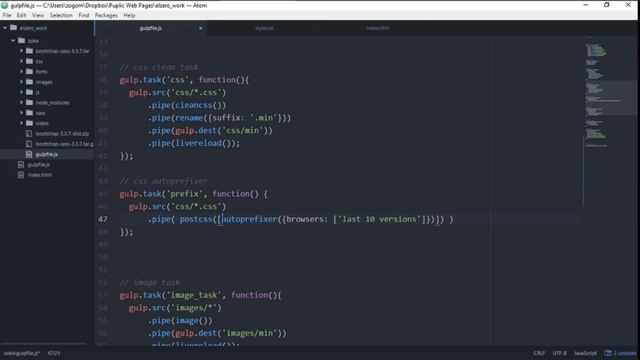Open the Packages menu
This screenshot has width=640, height=360.
point(106,15)
